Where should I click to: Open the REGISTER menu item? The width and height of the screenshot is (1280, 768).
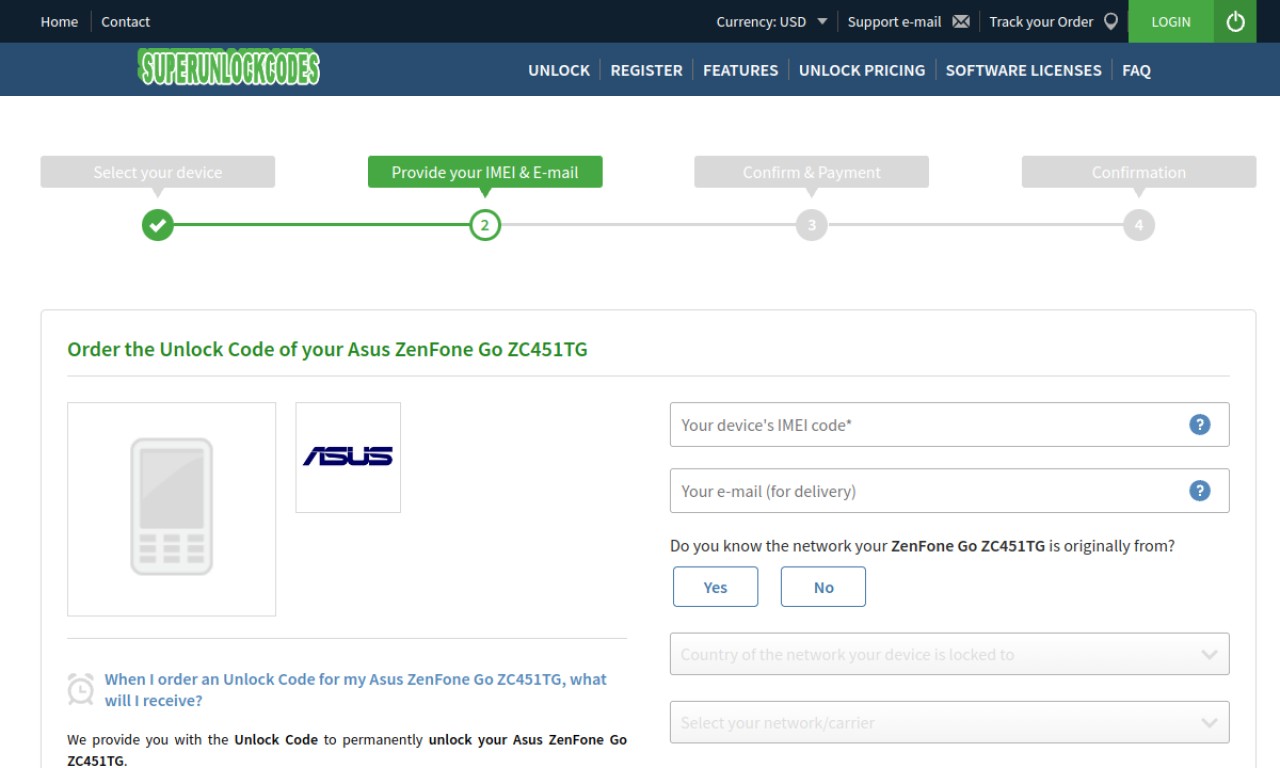646,70
